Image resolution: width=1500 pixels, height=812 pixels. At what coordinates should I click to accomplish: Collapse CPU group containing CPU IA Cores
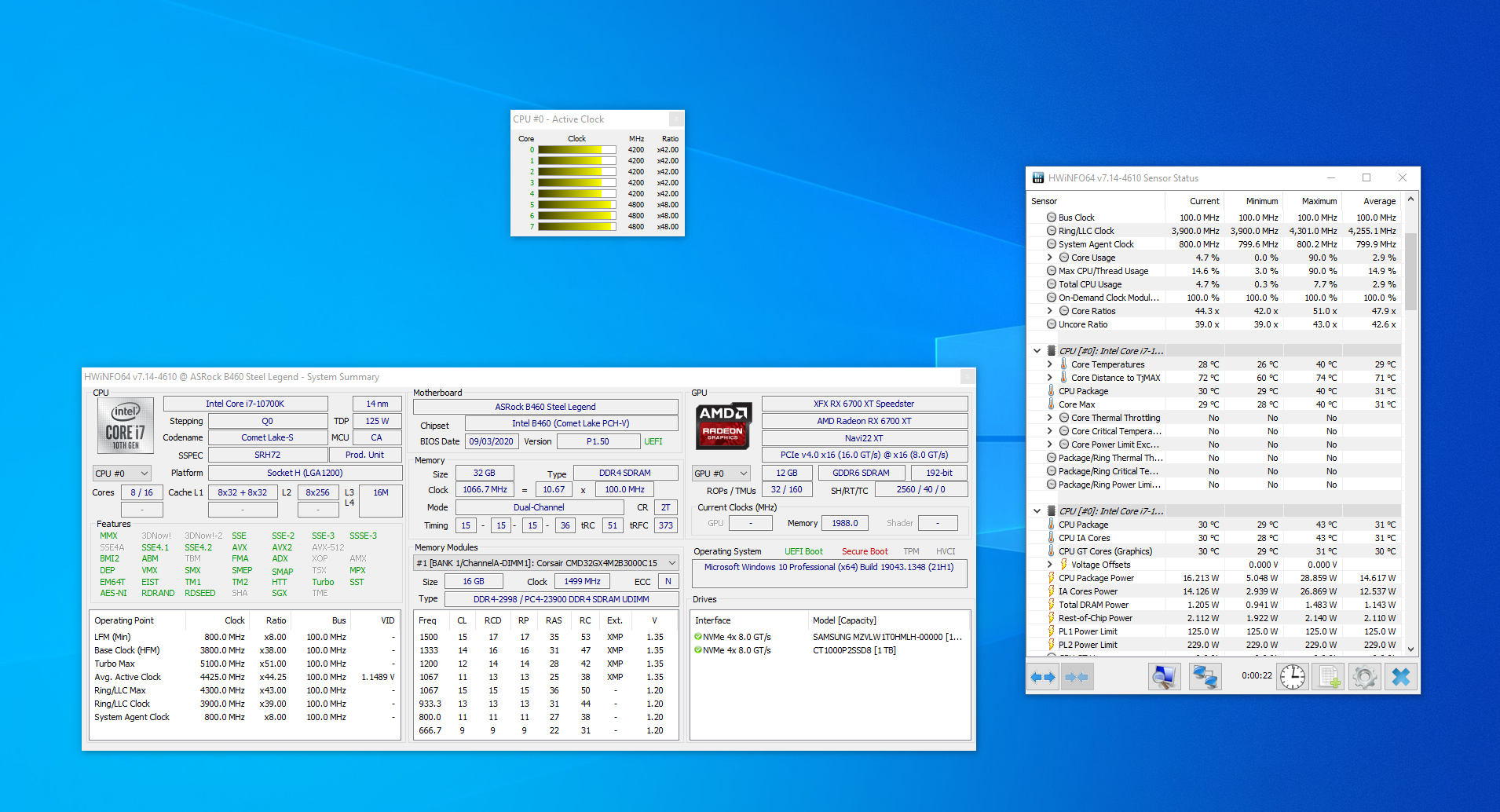pyautogui.click(x=1037, y=511)
